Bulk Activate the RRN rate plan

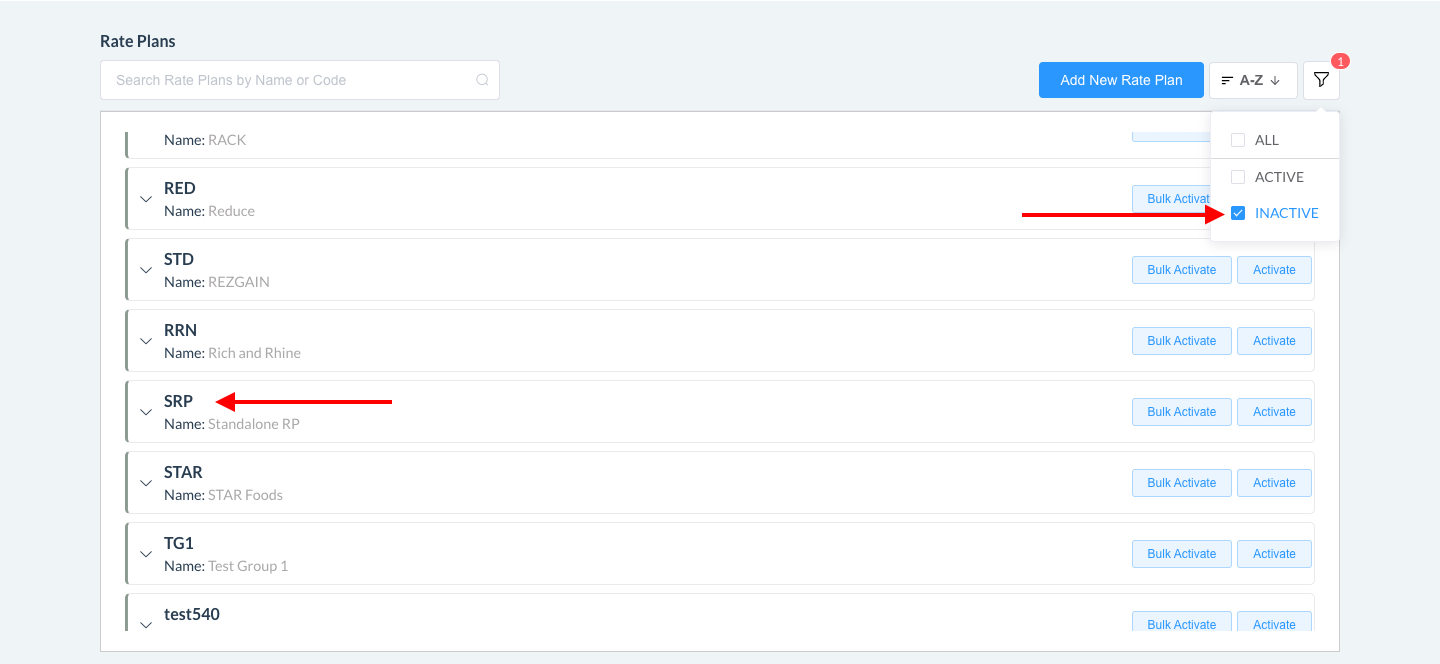1181,341
